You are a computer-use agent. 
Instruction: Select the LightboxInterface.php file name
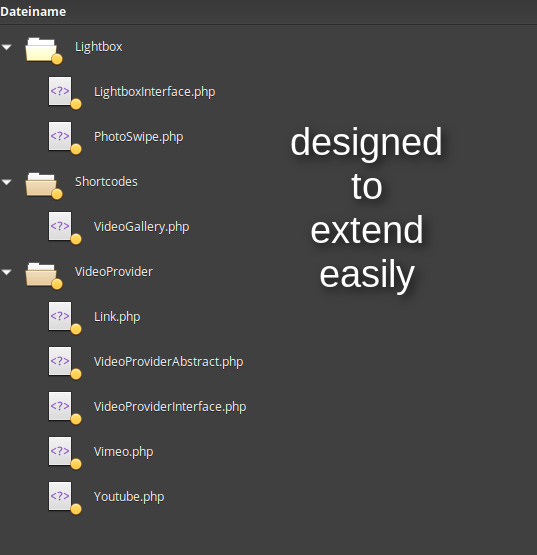pyautogui.click(x=154, y=92)
